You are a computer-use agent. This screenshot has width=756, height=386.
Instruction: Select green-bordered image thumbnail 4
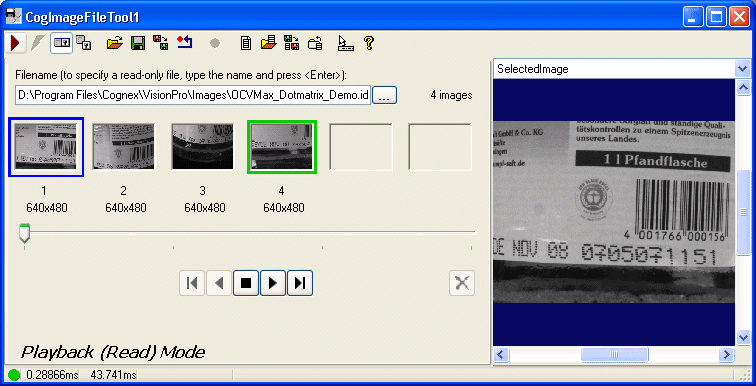tap(282, 146)
